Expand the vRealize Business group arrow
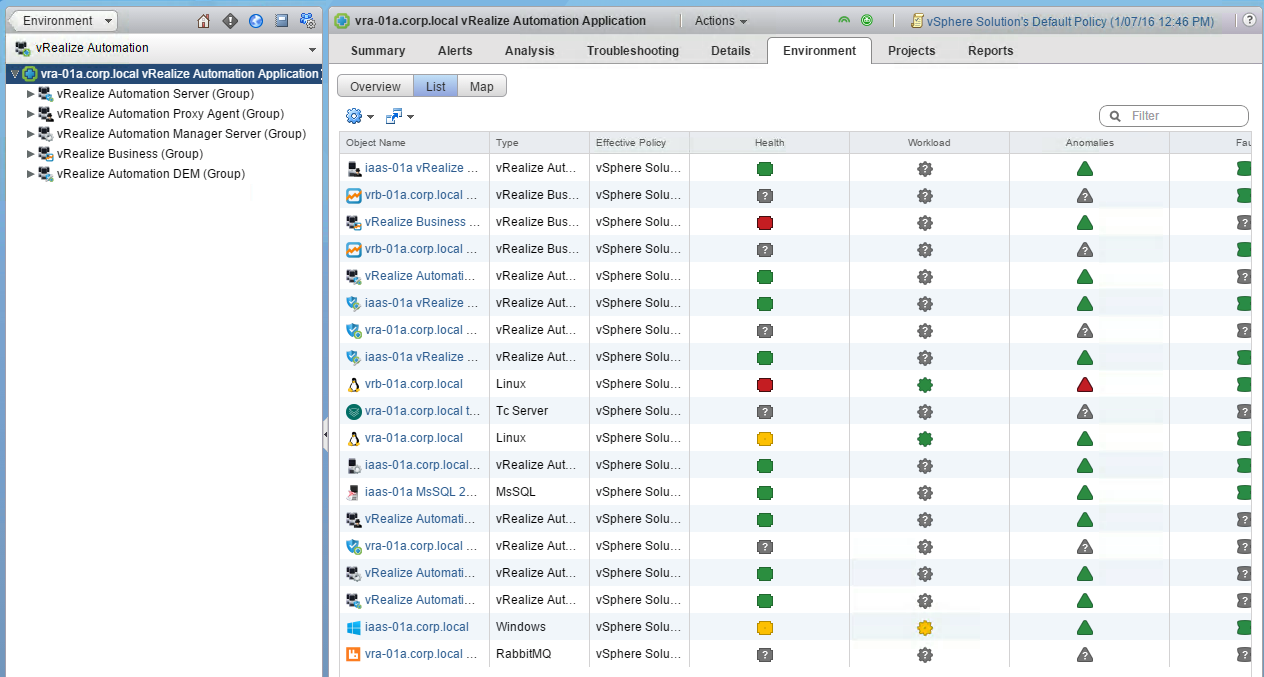 [31, 154]
